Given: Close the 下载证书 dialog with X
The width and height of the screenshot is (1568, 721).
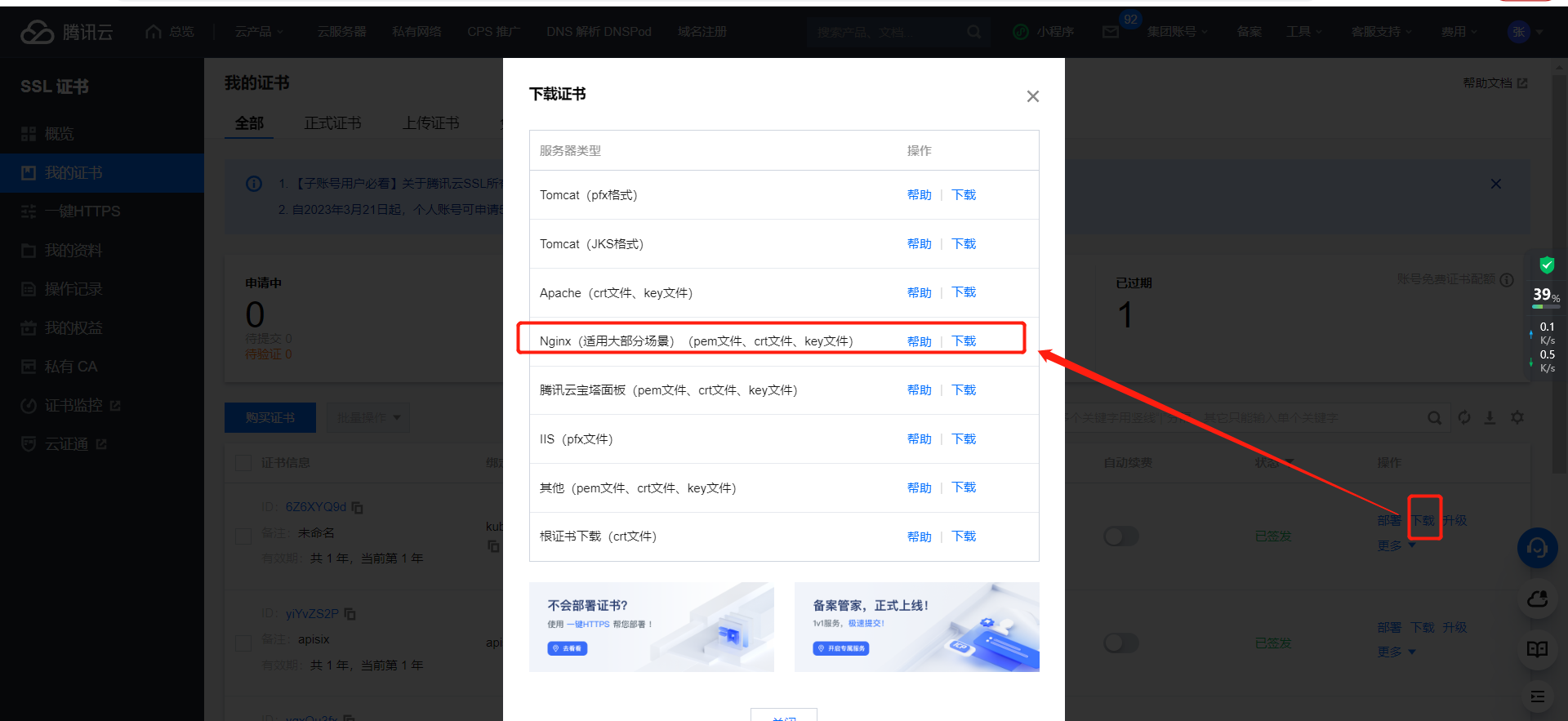Looking at the screenshot, I should [1032, 96].
